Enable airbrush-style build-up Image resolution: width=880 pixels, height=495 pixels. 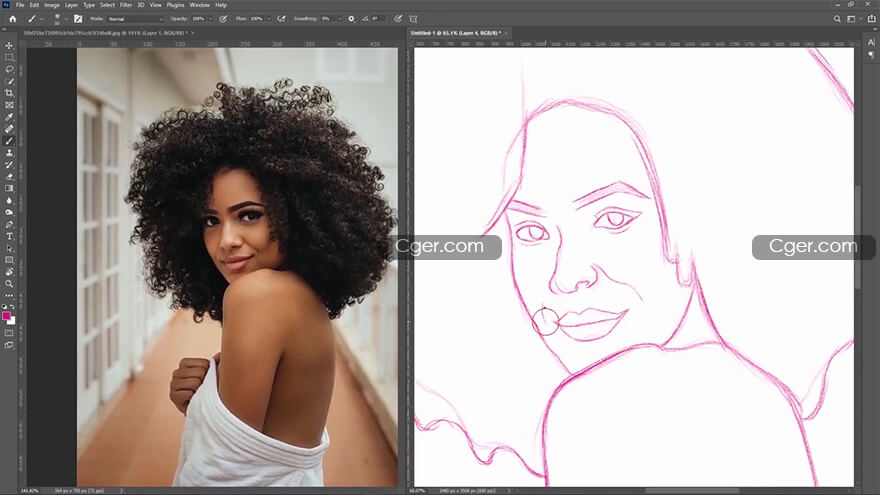pos(282,19)
